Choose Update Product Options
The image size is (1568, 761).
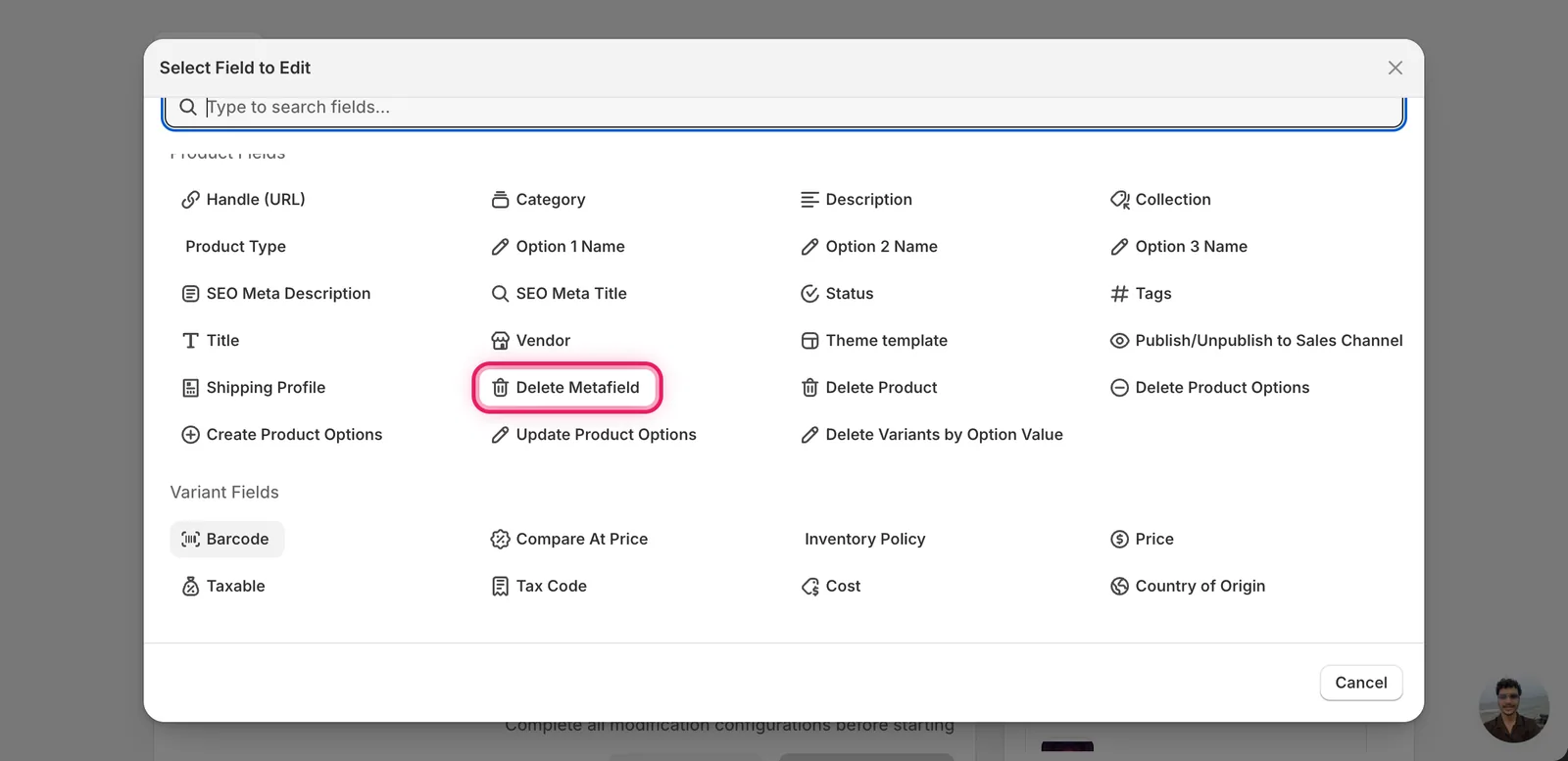[x=594, y=435]
